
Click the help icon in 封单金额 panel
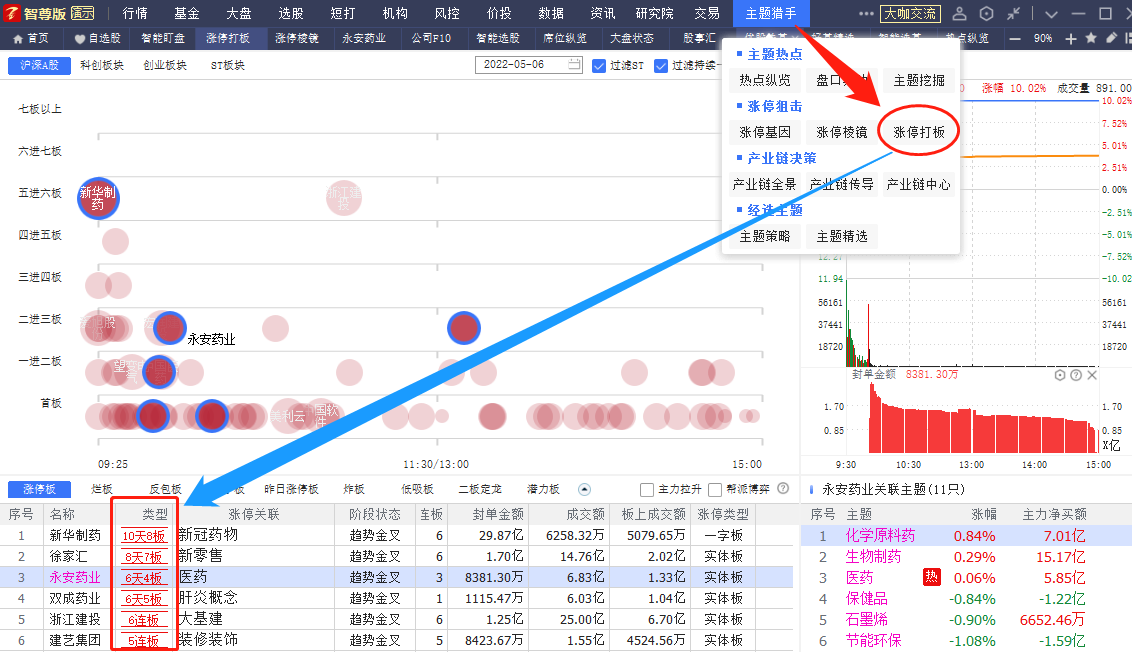tap(1076, 375)
